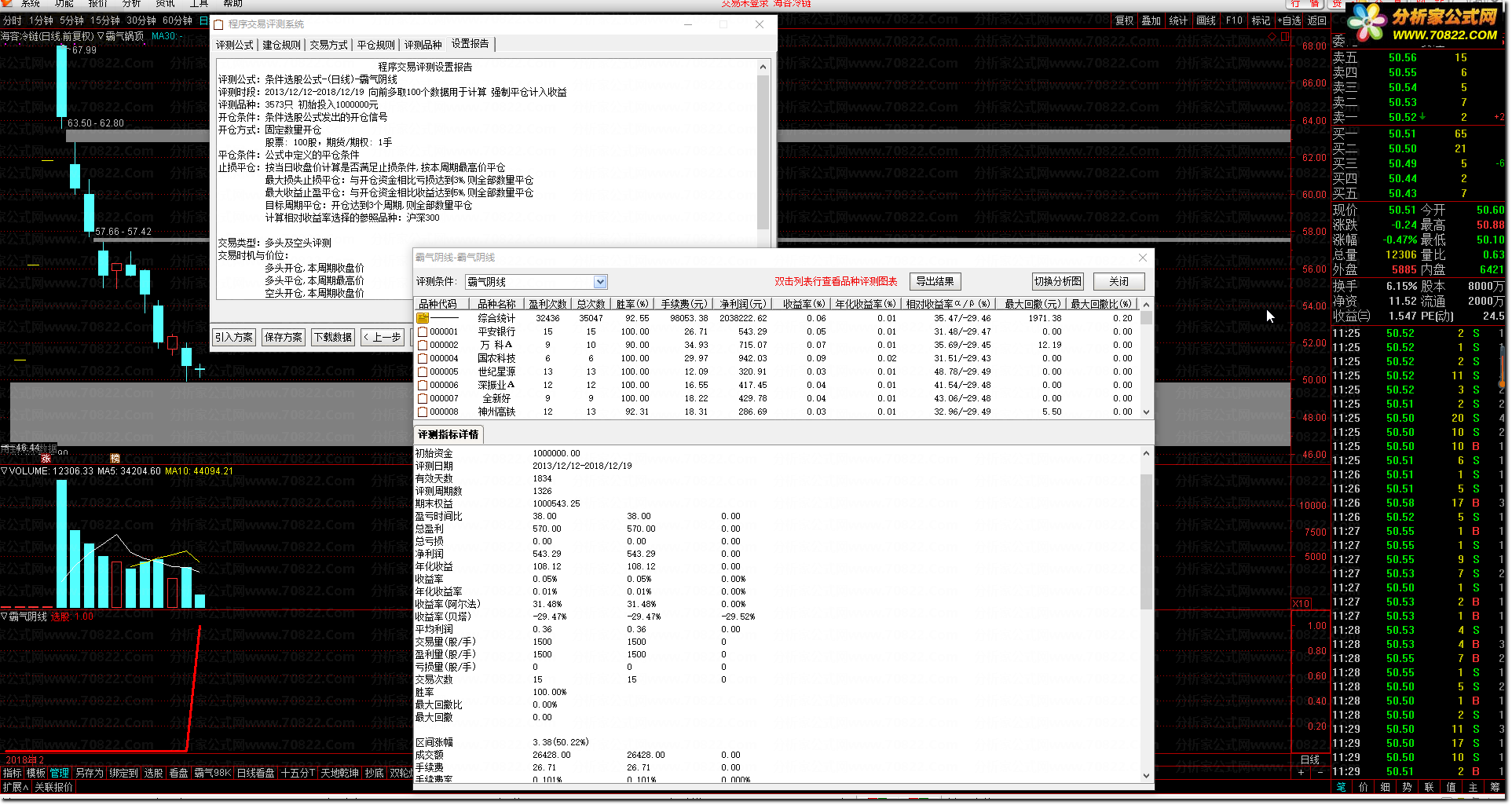Switch to the 交易方式 tab
Screen dimensions: 1512x805
(x=328, y=46)
